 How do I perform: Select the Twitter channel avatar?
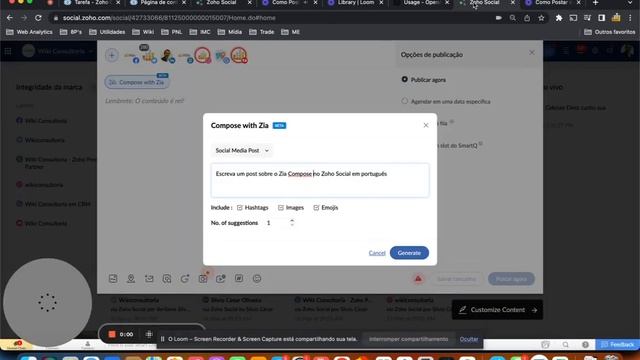pos(149,56)
